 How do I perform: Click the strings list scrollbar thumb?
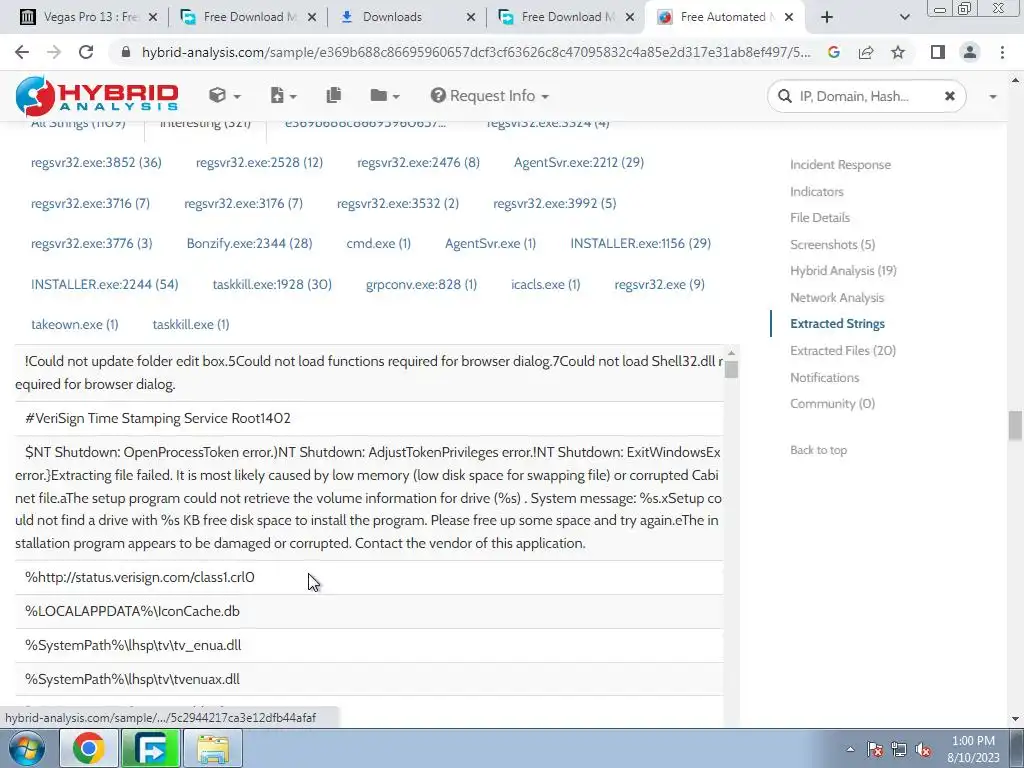[x=731, y=370]
